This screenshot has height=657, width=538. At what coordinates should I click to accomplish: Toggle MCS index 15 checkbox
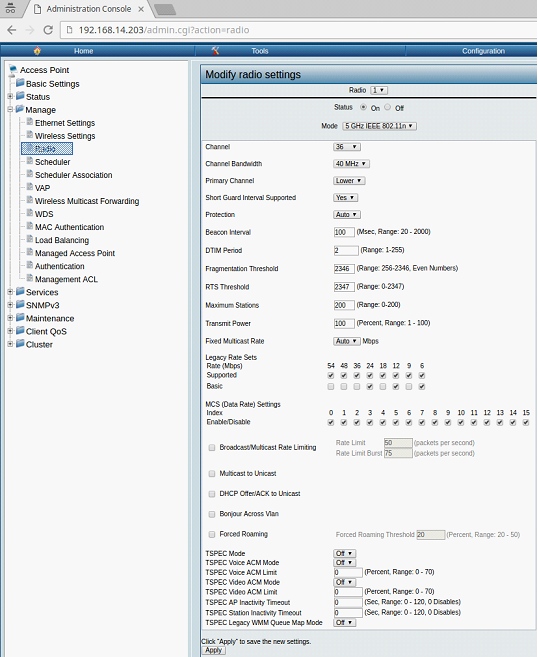[526, 422]
